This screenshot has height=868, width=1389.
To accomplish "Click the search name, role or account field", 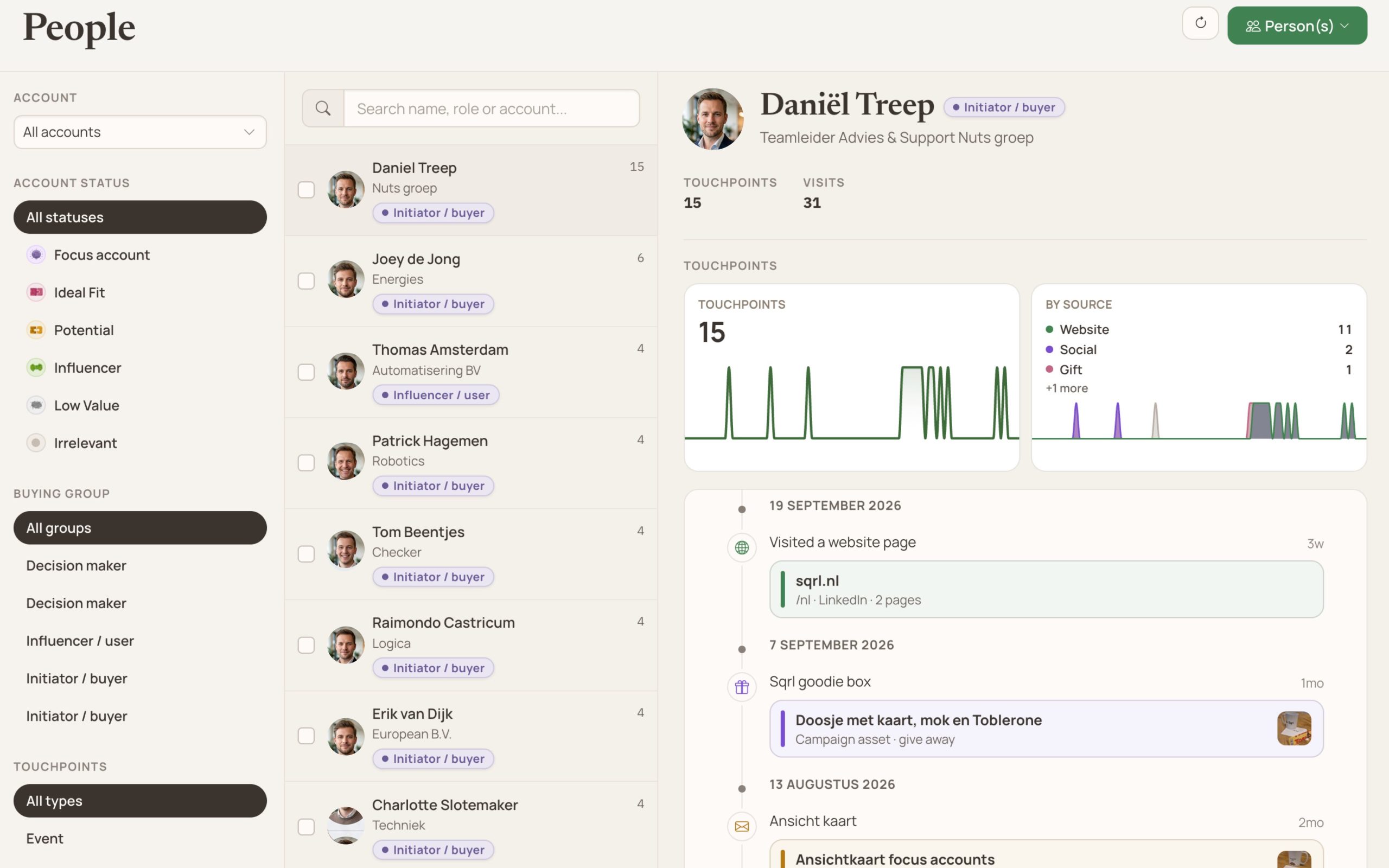I will pyautogui.click(x=492, y=108).
